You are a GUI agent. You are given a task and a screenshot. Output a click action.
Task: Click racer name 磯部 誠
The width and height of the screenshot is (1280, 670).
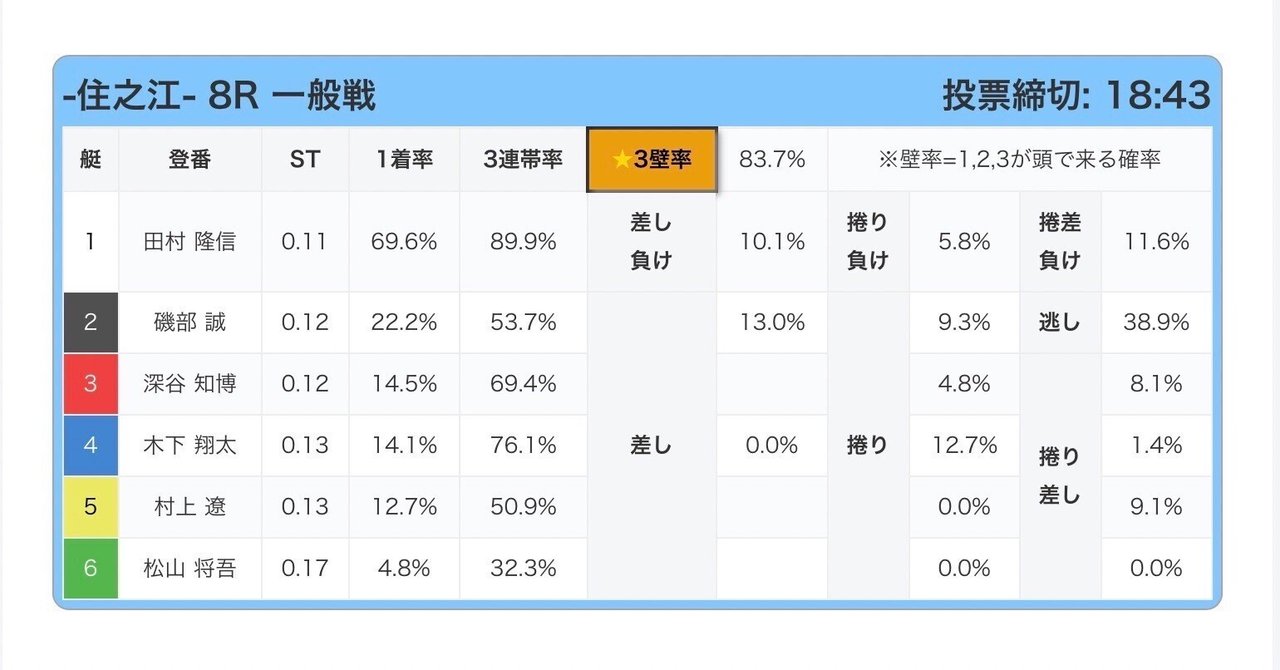coord(190,322)
